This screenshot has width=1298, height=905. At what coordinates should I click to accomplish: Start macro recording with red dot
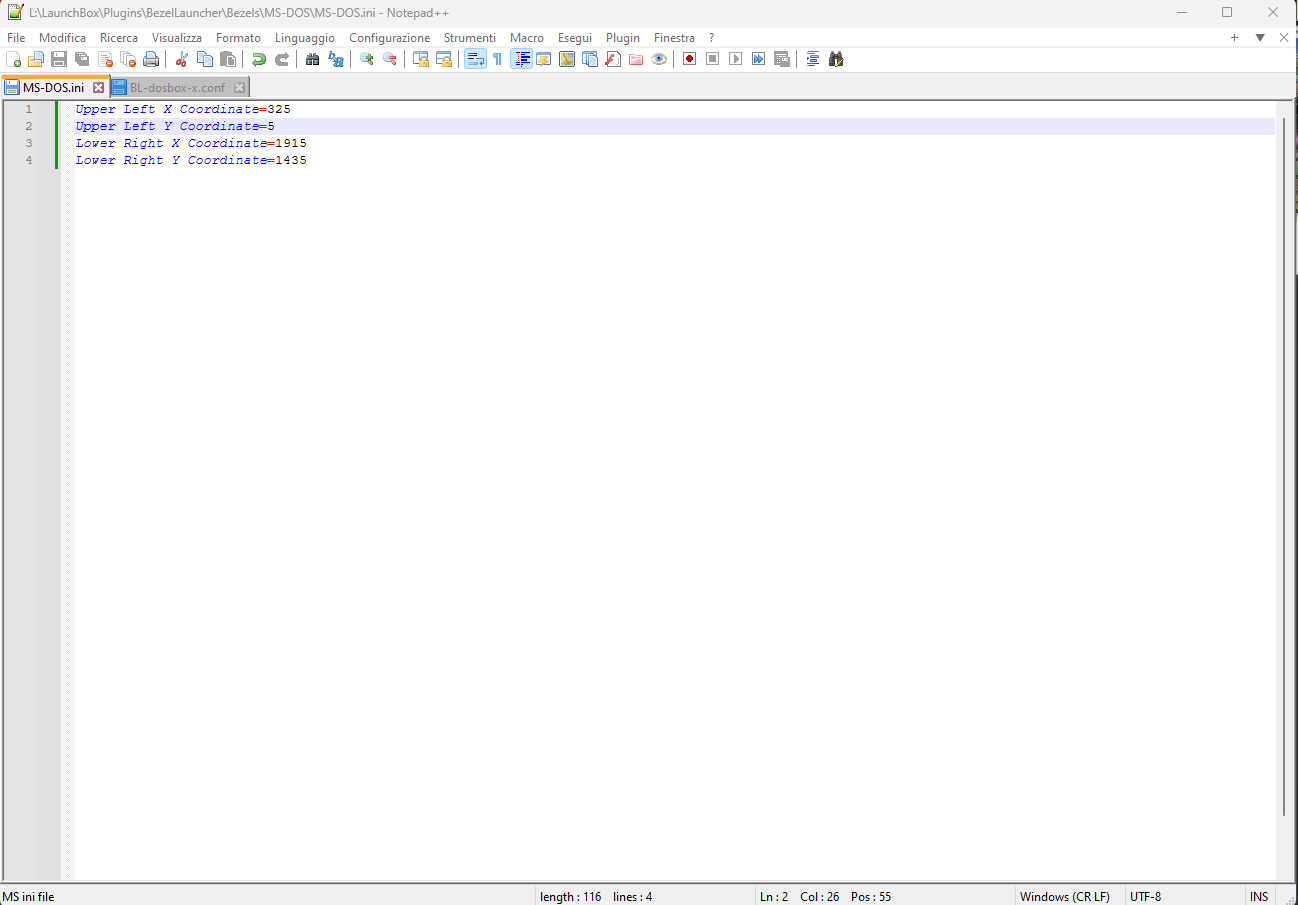tap(690, 59)
